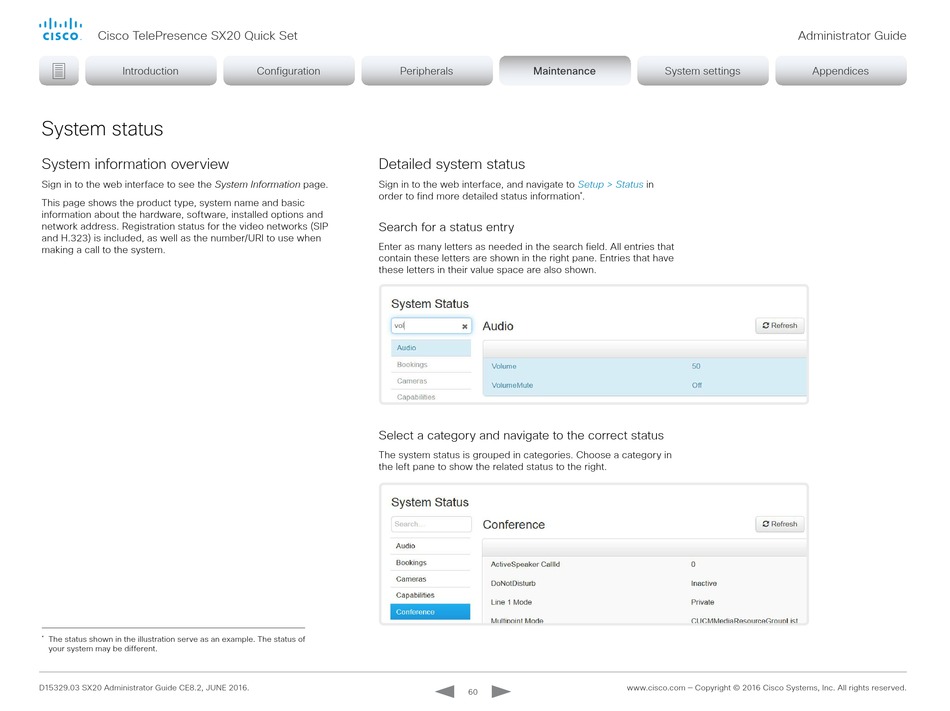
Task: Go to previous page arrow
Action: click(x=445, y=691)
